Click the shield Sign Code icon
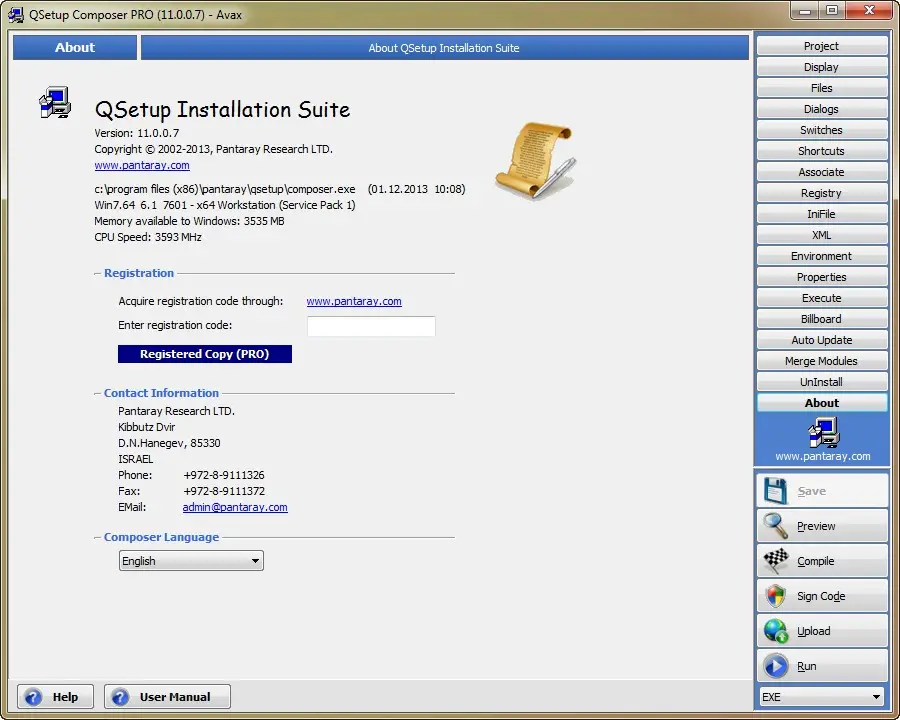The image size is (900, 720). click(775, 596)
